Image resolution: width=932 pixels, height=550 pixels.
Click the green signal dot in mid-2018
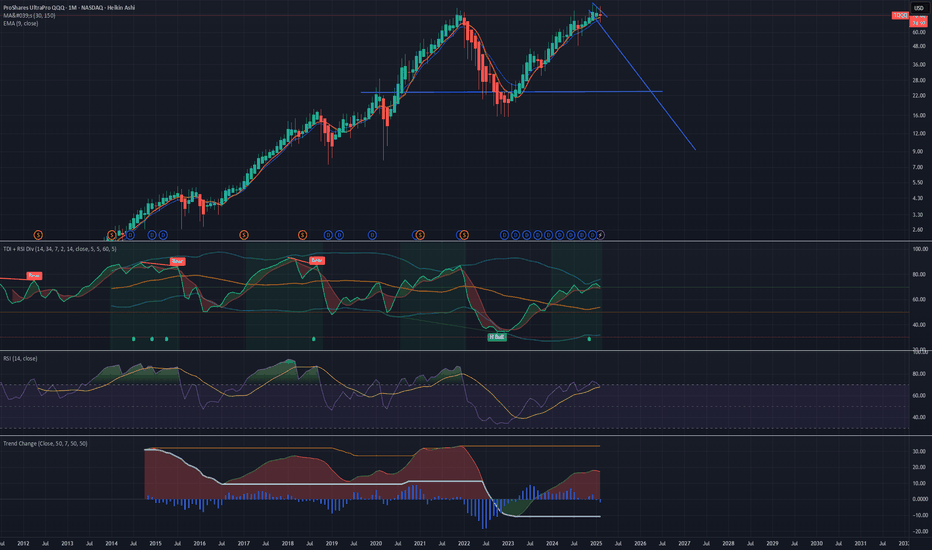coord(314,339)
